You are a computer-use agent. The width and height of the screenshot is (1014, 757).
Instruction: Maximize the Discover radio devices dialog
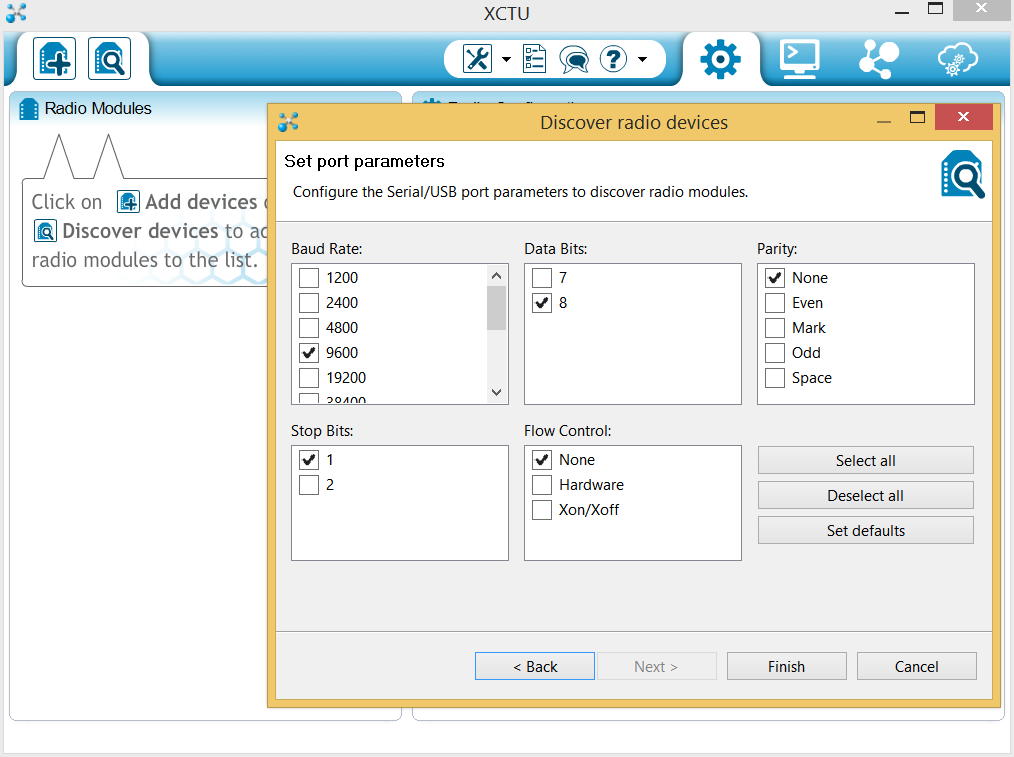[917, 117]
